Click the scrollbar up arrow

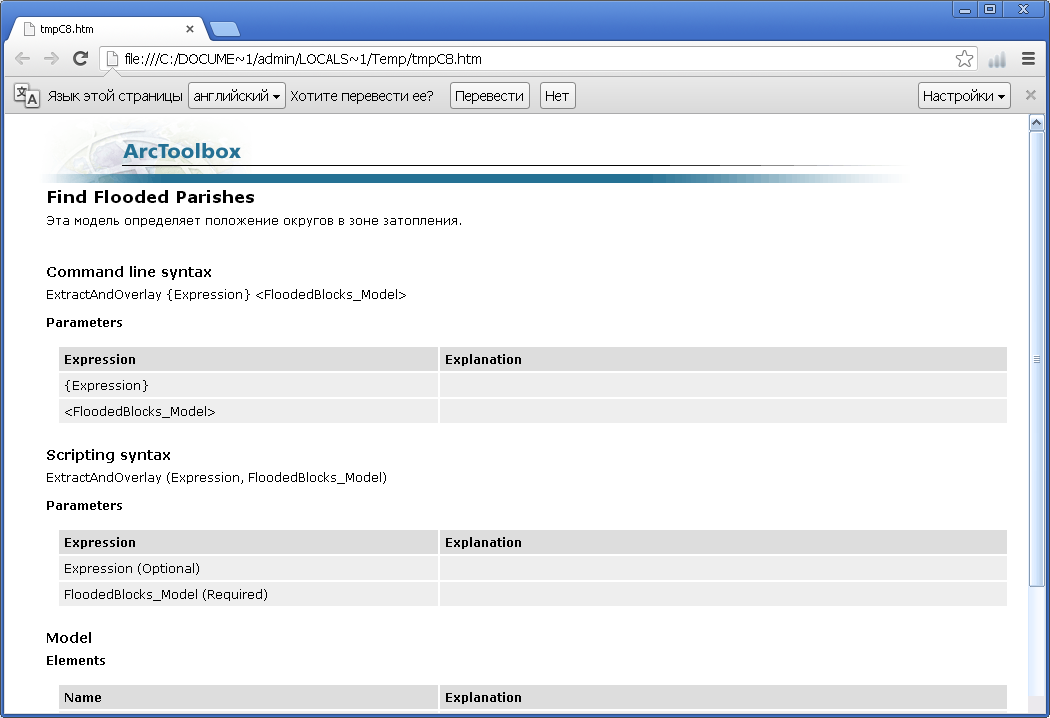coord(1036,123)
